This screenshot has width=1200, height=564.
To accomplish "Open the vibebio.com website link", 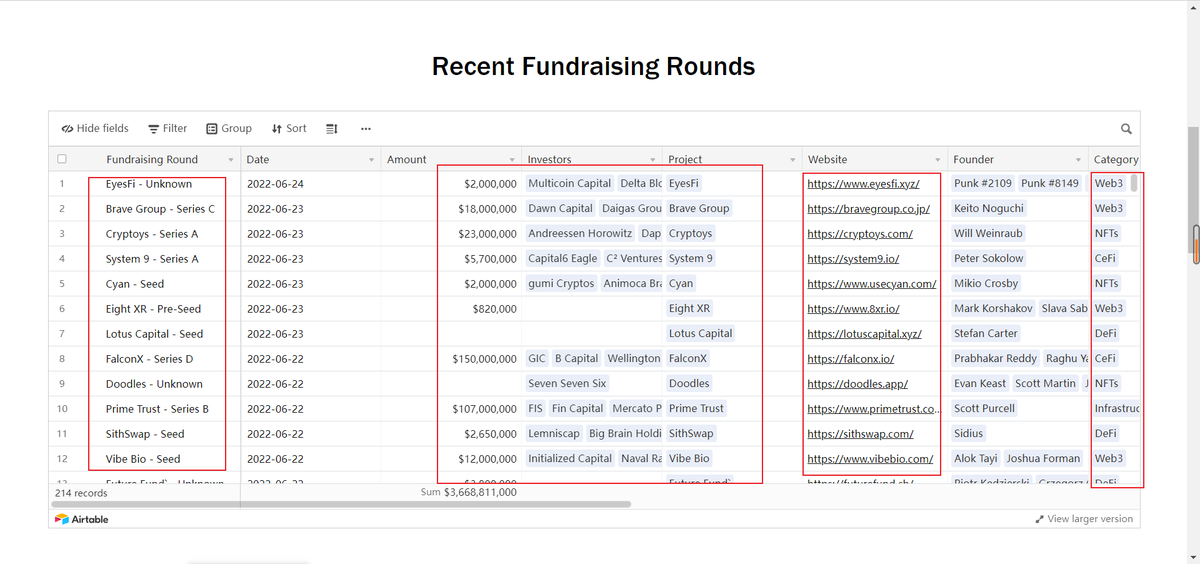I will (x=870, y=459).
